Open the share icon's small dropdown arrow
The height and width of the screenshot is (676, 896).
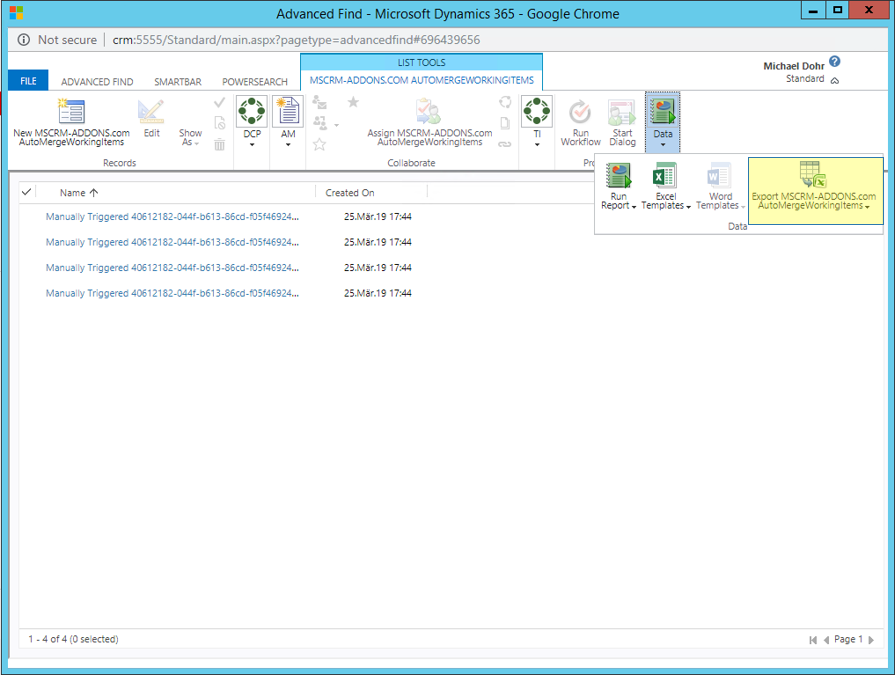(x=337, y=125)
